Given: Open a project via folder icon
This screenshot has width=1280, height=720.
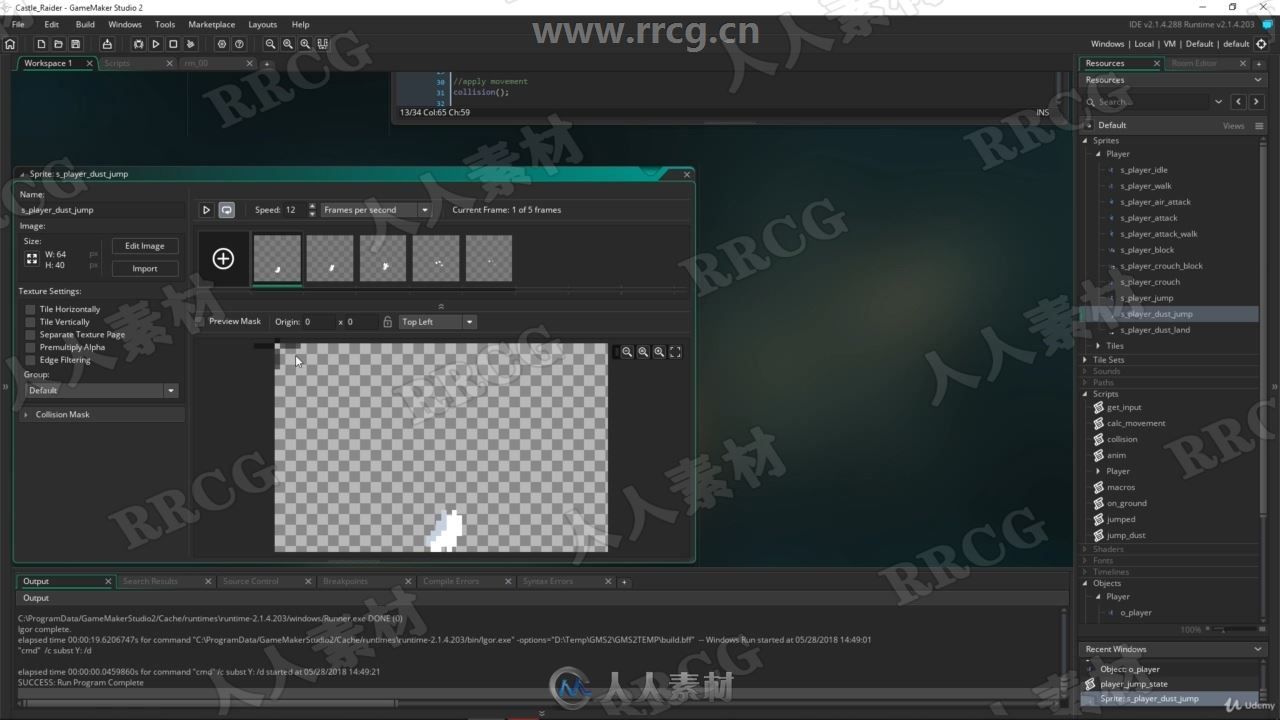Looking at the screenshot, I should 58,44.
